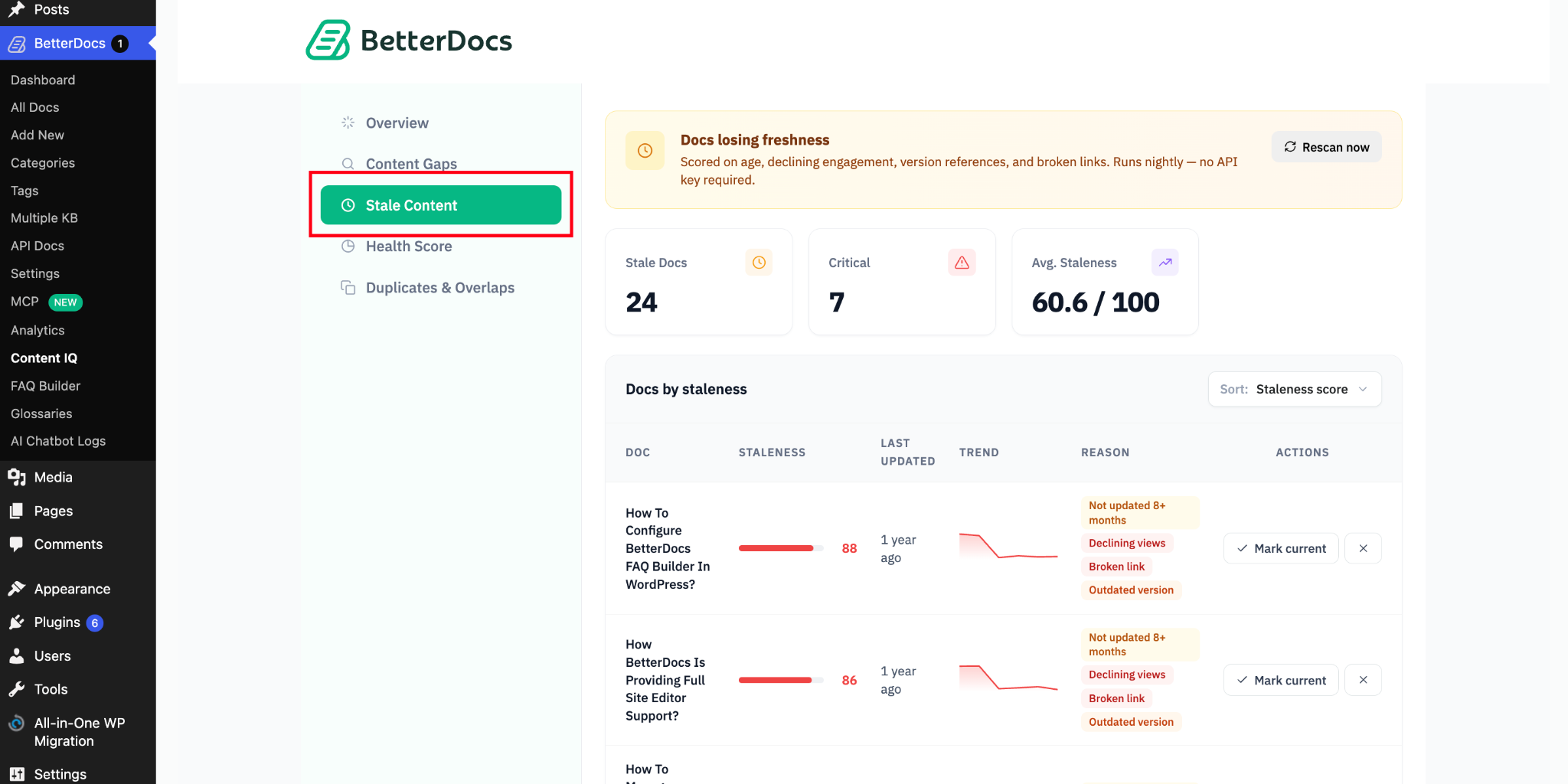The height and width of the screenshot is (784, 1568).
Task: Dismiss the FAQ Builder doc row
Action: (x=1363, y=548)
